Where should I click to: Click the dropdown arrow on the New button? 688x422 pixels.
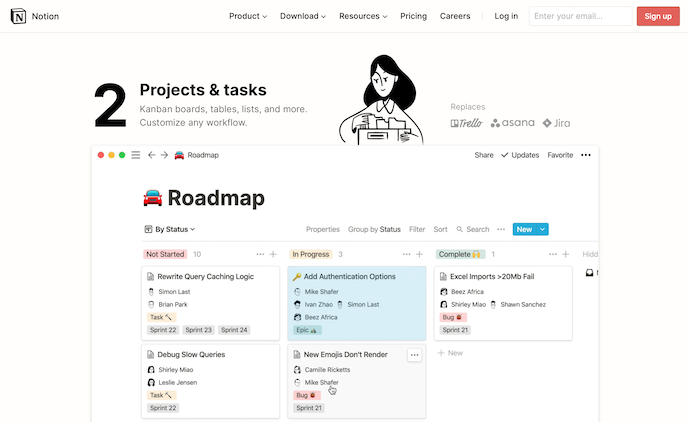pos(543,229)
